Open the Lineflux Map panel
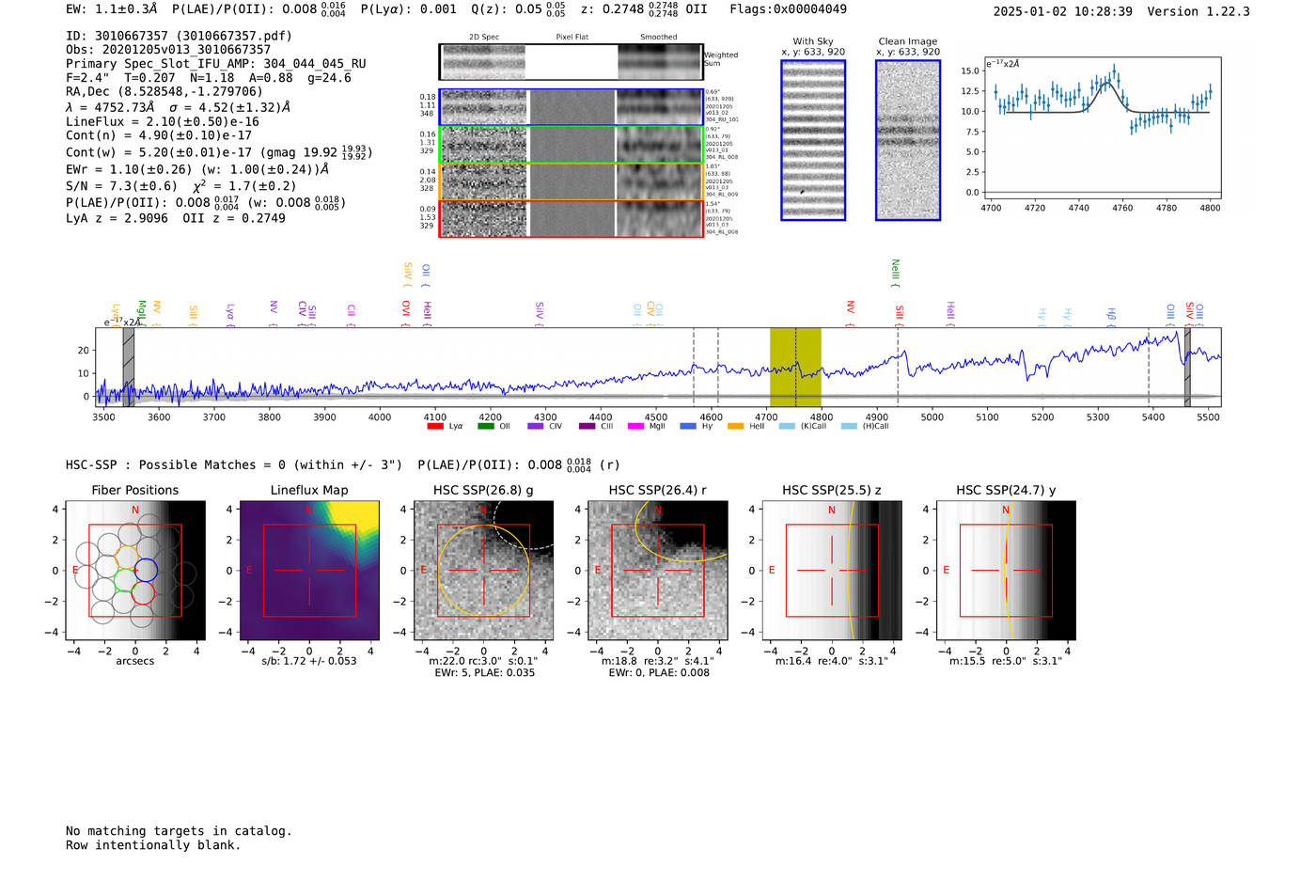Image resolution: width=1316 pixels, height=896 pixels. pyautogui.click(x=309, y=571)
